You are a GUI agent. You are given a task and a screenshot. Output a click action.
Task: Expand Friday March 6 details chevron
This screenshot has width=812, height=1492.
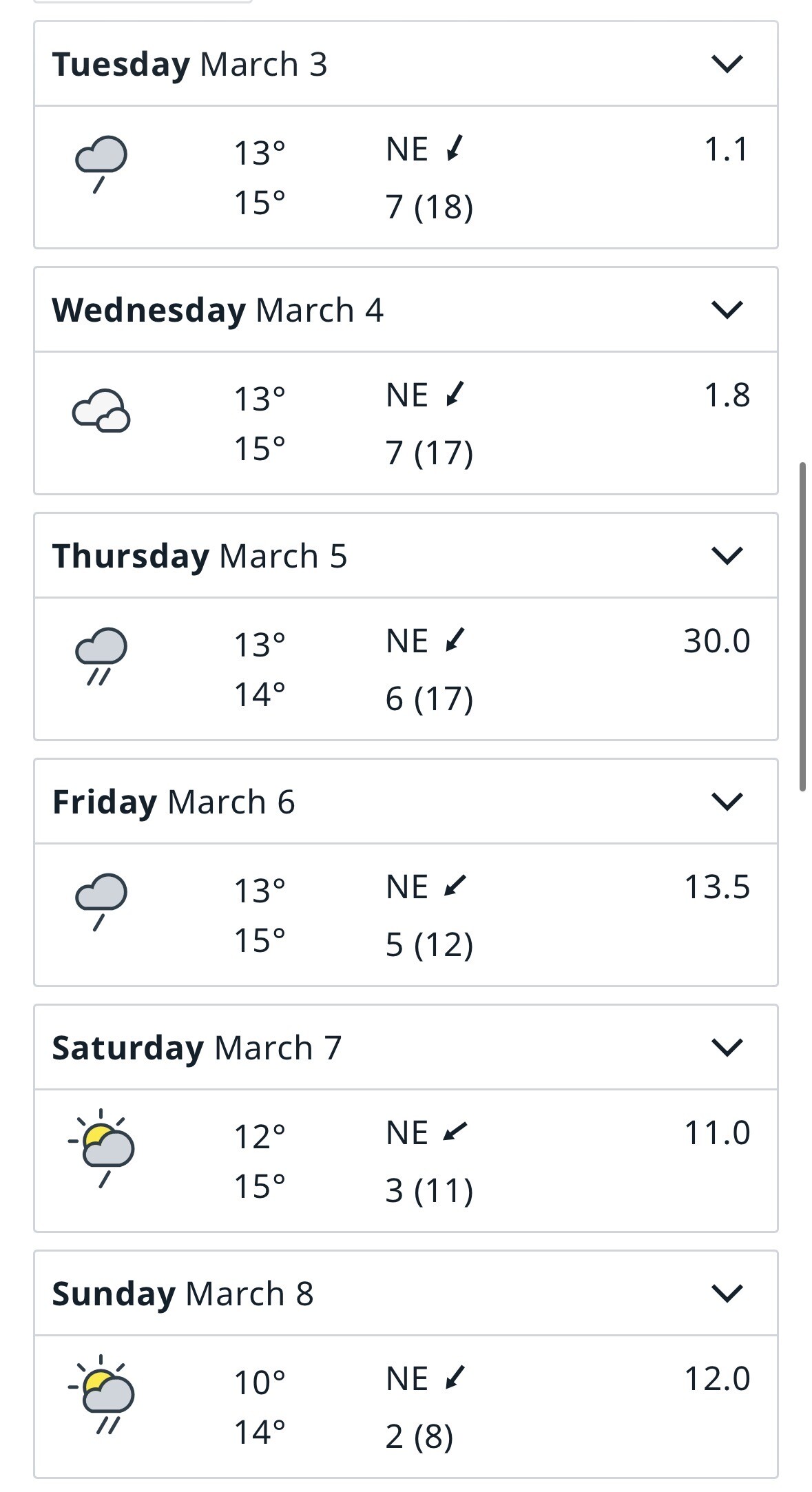pyautogui.click(x=727, y=801)
